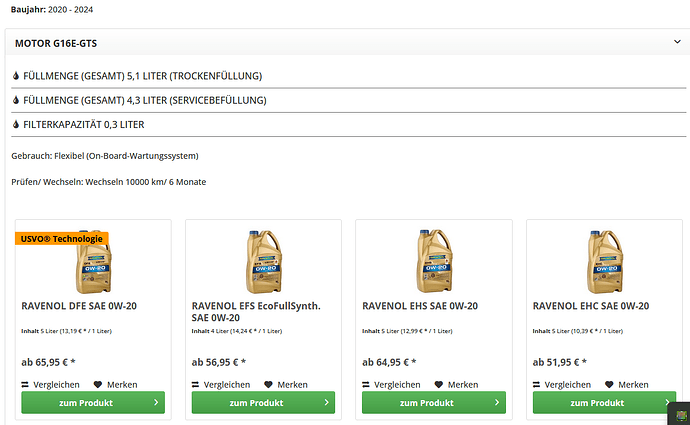This screenshot has width=690, height=425.
Task: Click oil drop icon beside Trockenfüllung row
Action: 16,76
